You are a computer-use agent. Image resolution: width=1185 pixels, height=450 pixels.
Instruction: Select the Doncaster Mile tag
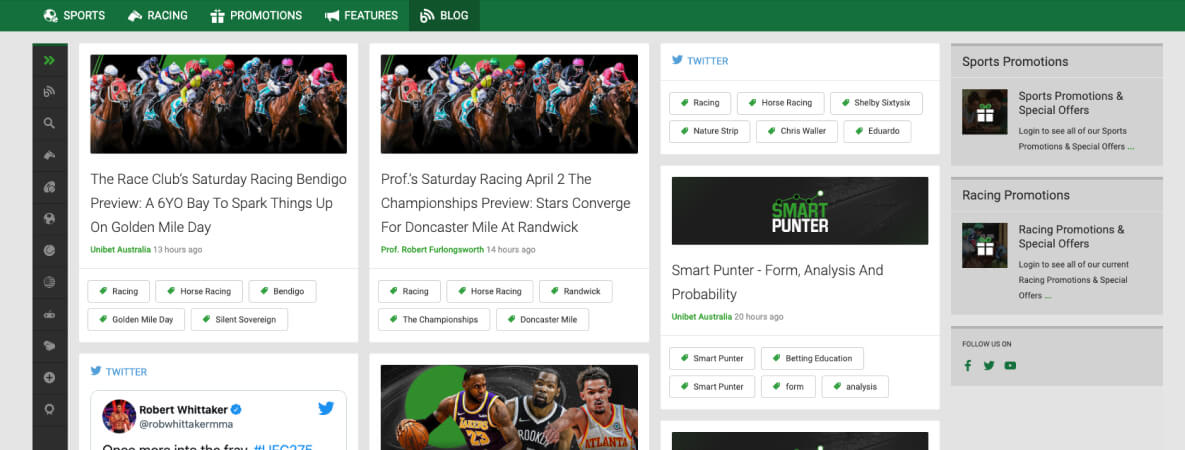(x=542, y=319)
